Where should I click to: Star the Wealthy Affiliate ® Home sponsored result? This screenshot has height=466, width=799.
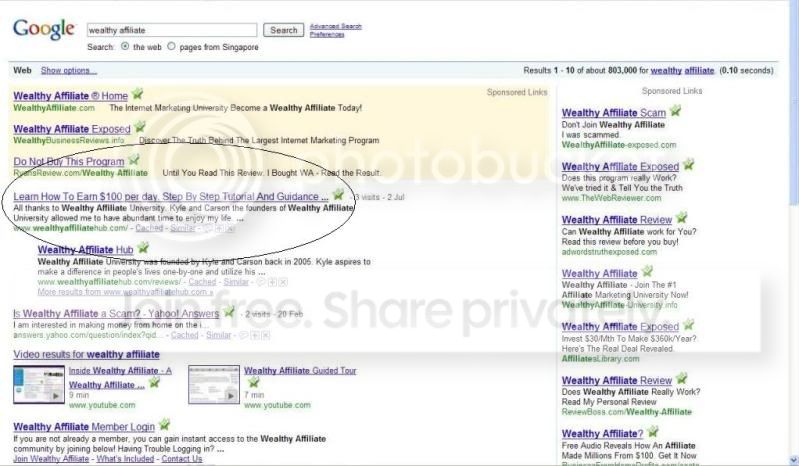coord(137,94)
